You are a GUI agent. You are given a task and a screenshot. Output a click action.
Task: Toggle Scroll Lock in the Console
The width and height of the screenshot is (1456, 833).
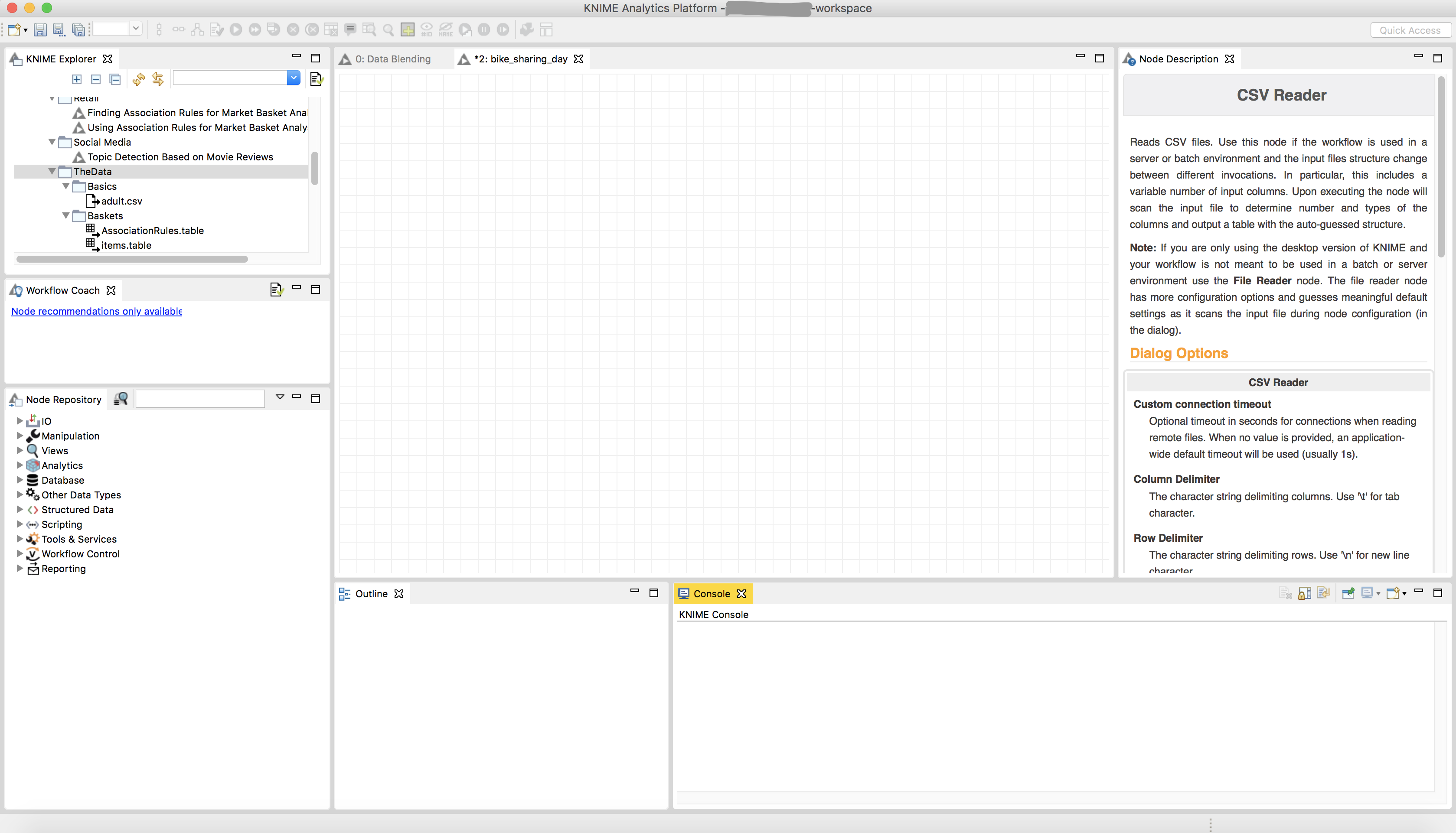pos(1304,593)
